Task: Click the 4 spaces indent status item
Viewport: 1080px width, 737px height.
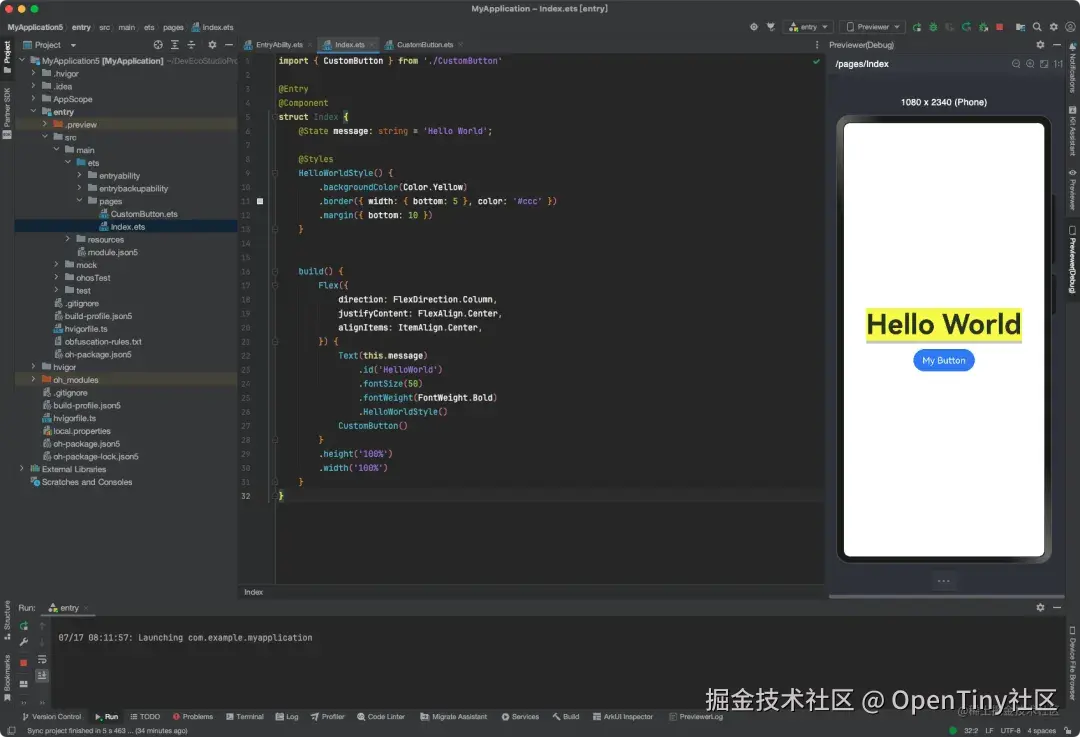Action: (1043, 730)
